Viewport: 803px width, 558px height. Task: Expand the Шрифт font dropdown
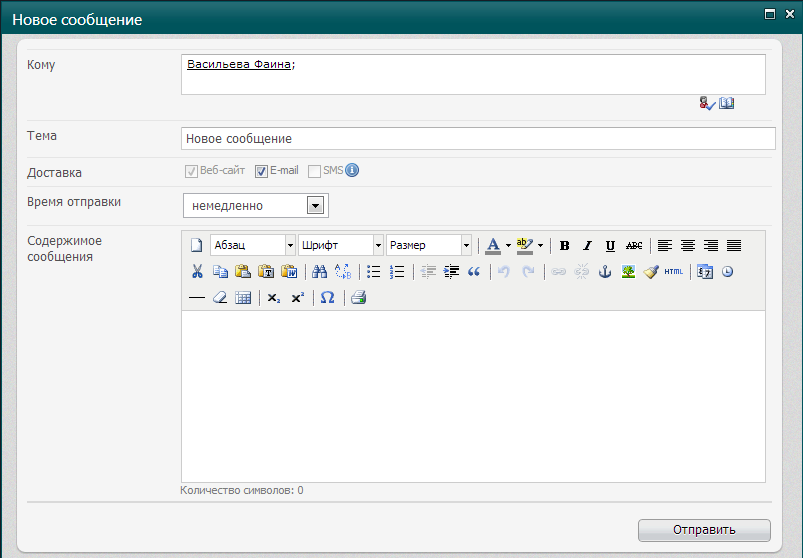pos(378,246)
